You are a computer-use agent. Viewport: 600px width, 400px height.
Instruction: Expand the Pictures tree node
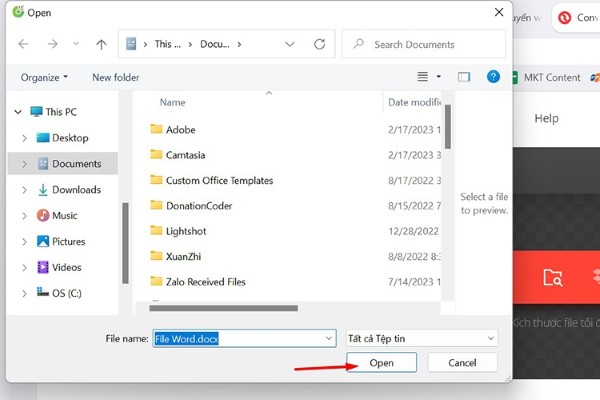pos(24,242)
